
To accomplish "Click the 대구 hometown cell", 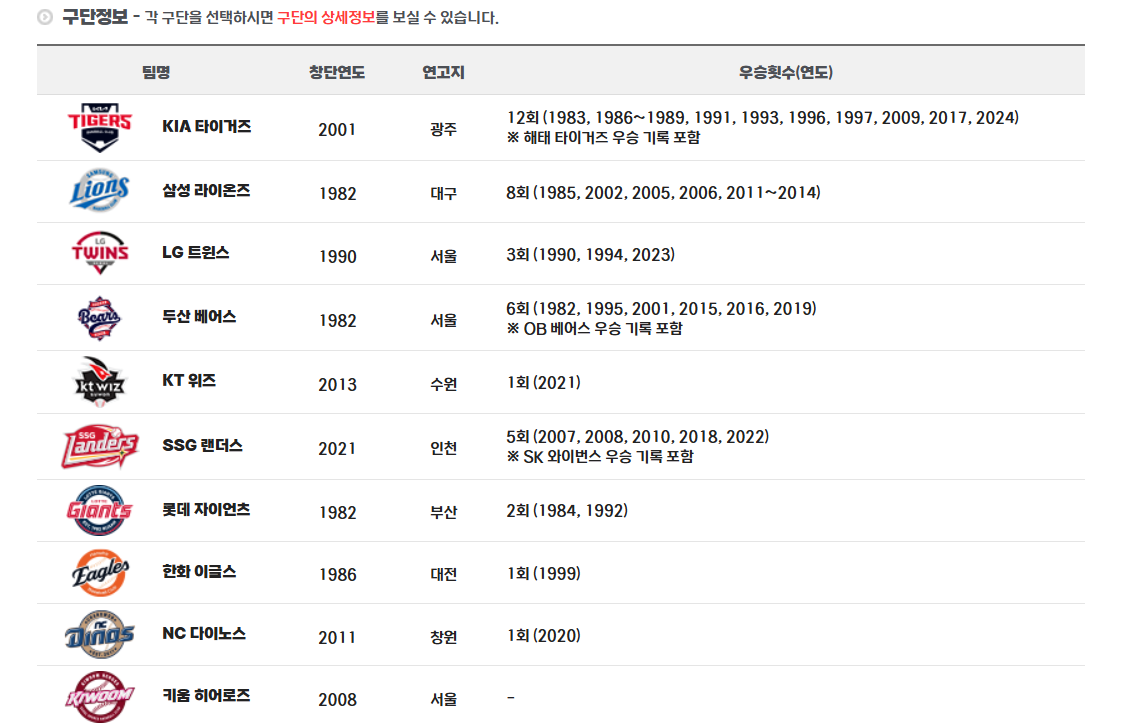I will [x=443, y=194].
